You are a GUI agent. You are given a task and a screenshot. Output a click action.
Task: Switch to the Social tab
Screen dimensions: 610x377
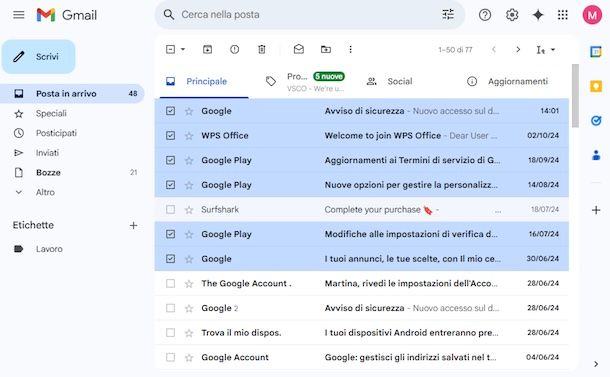[x=400, y=81]
